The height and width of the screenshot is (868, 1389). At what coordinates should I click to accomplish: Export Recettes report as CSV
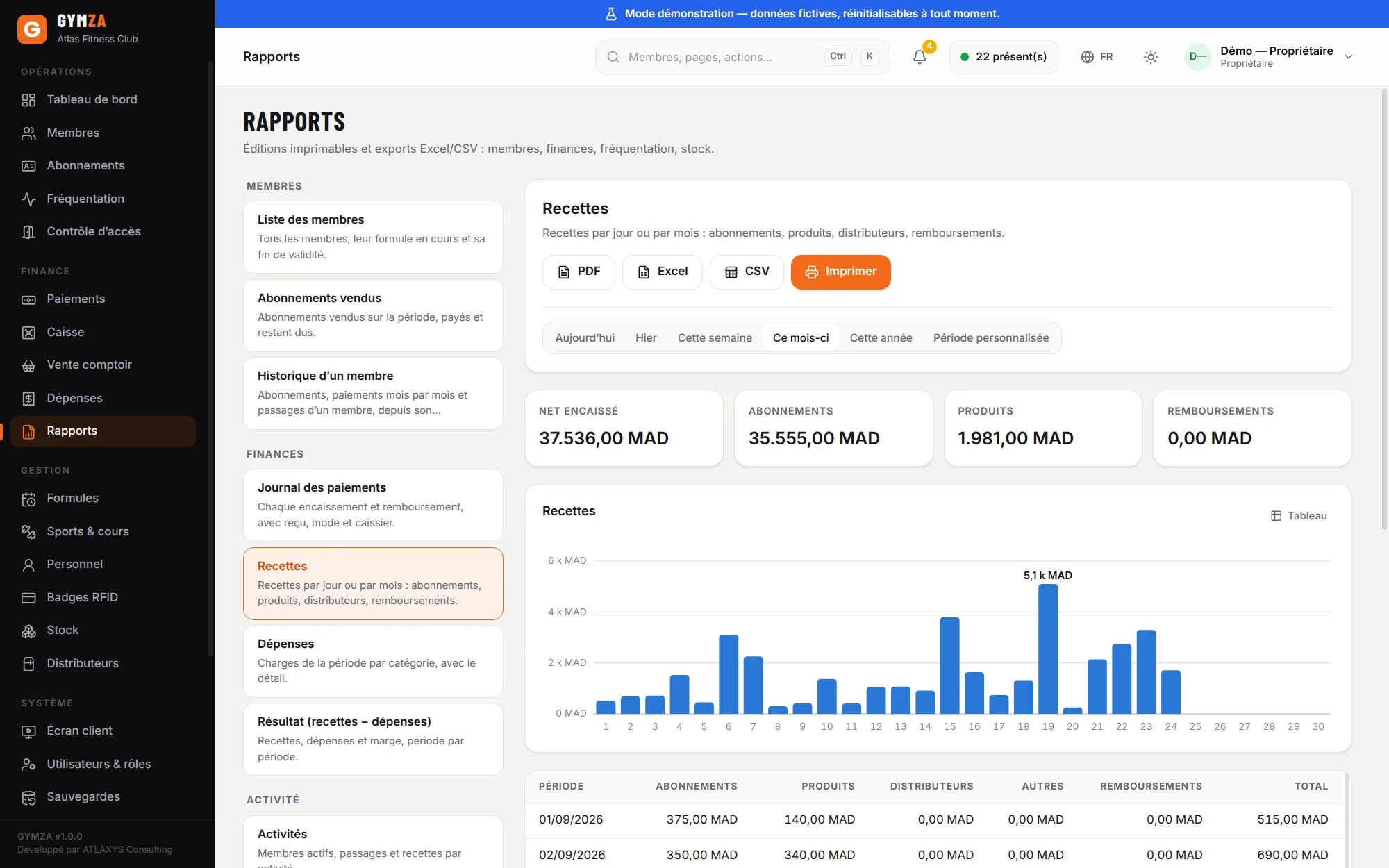[x=747, y=272]
